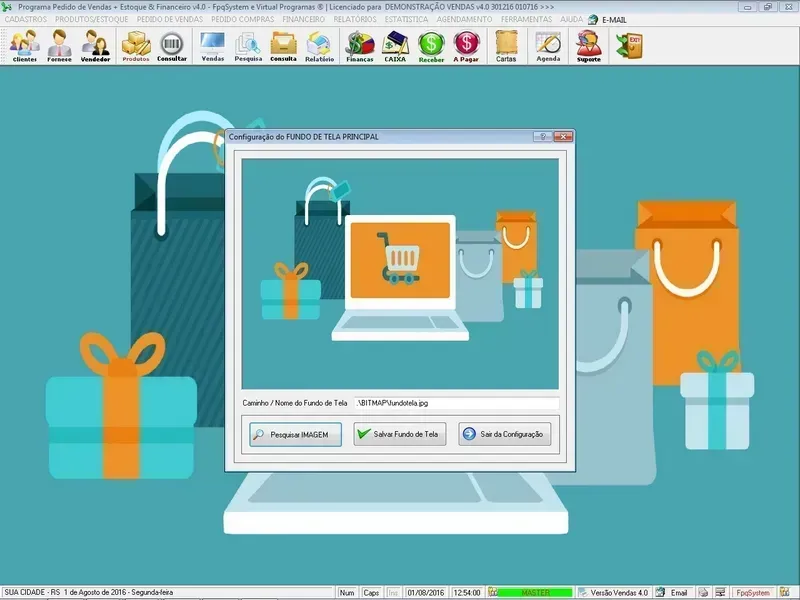Open the Clientes toolbar icon
The height and width of the screenshot is (600, 800).
point(25,46)
